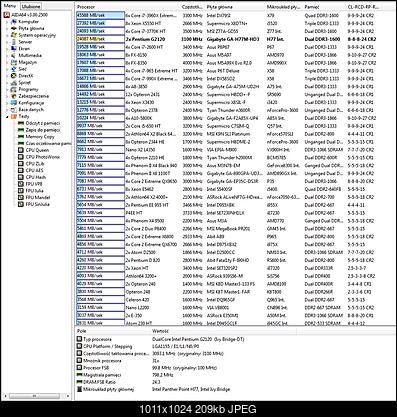
Task: Click the Typ procesora field icon
Action: [79, 339]
